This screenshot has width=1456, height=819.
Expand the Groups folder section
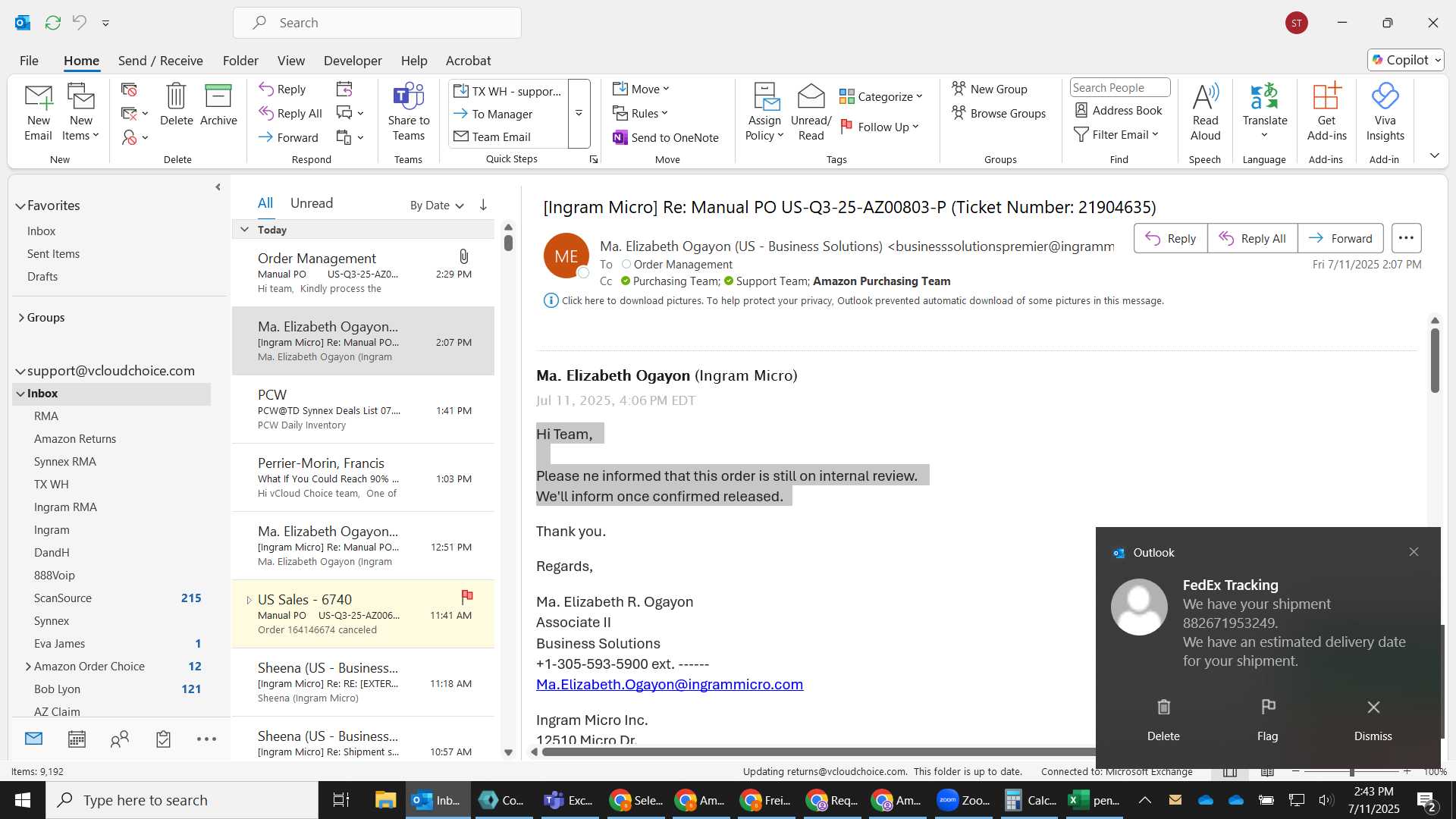pyautogui.click(x=21, y=318)
